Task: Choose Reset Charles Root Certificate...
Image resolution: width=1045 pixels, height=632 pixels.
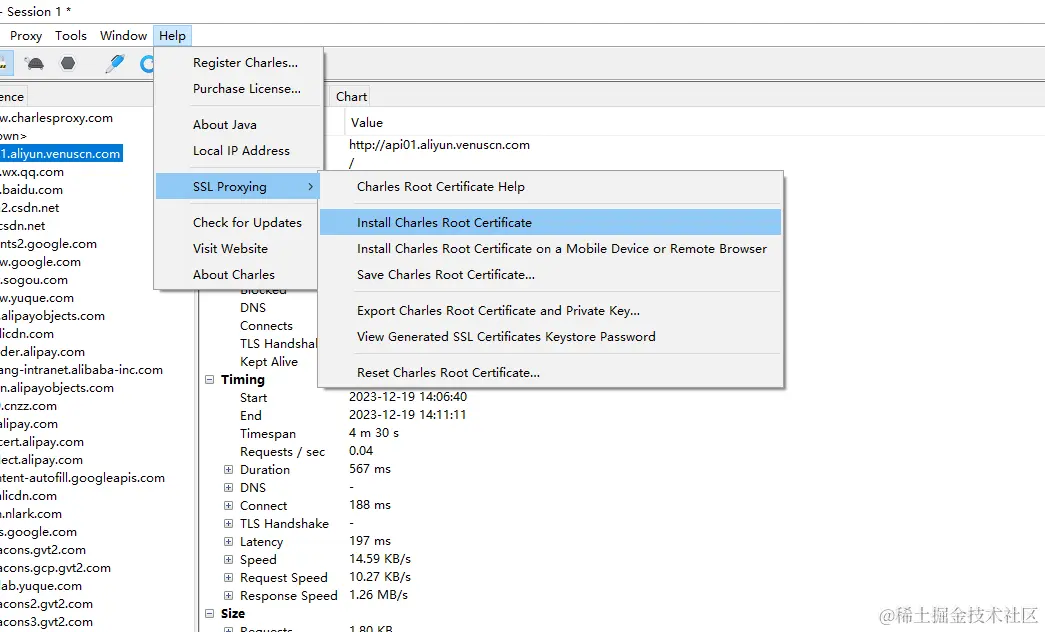Action: 550,373
